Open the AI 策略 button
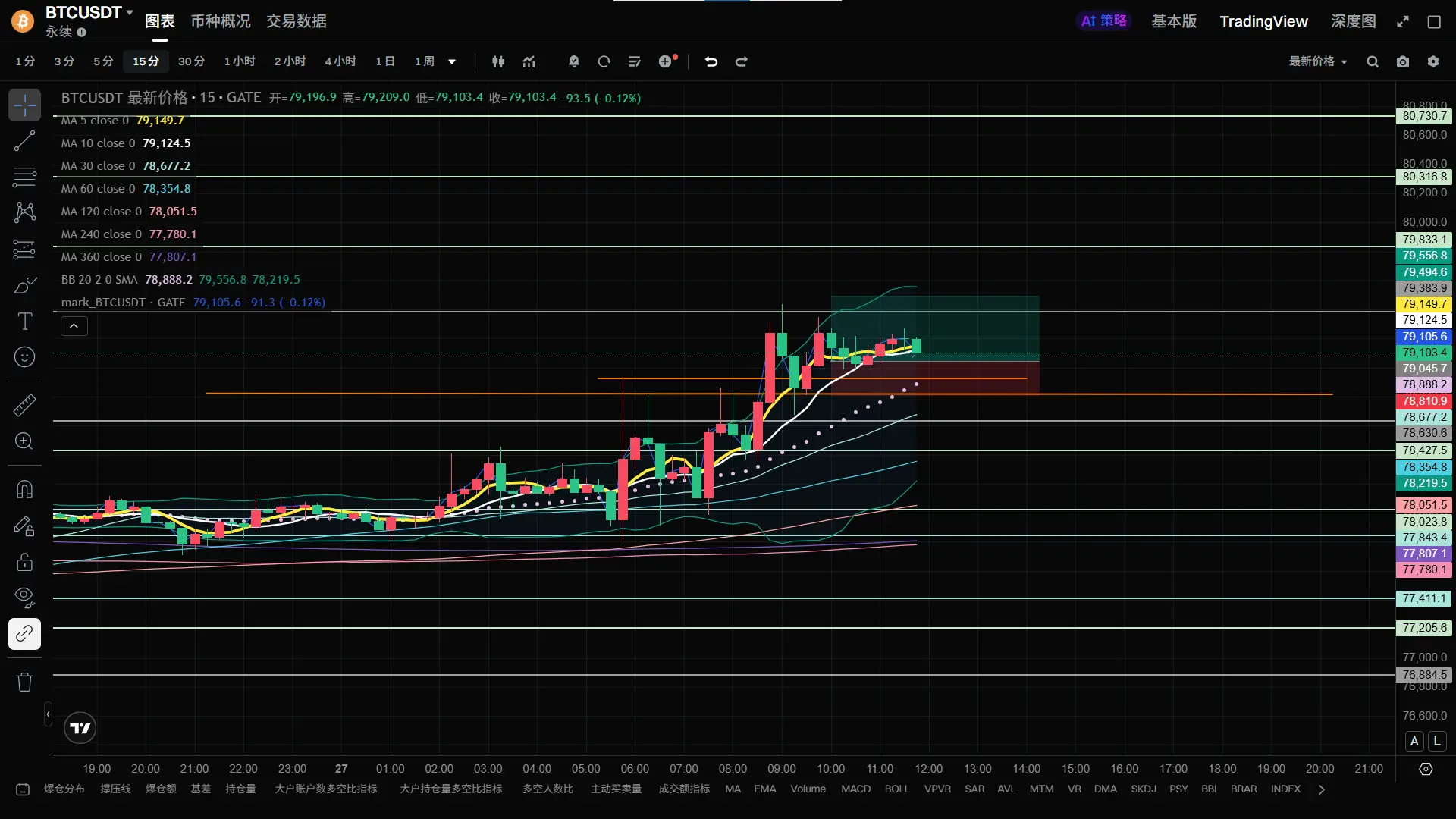The image size is (1456, 819). click(x=1103, y=21)
